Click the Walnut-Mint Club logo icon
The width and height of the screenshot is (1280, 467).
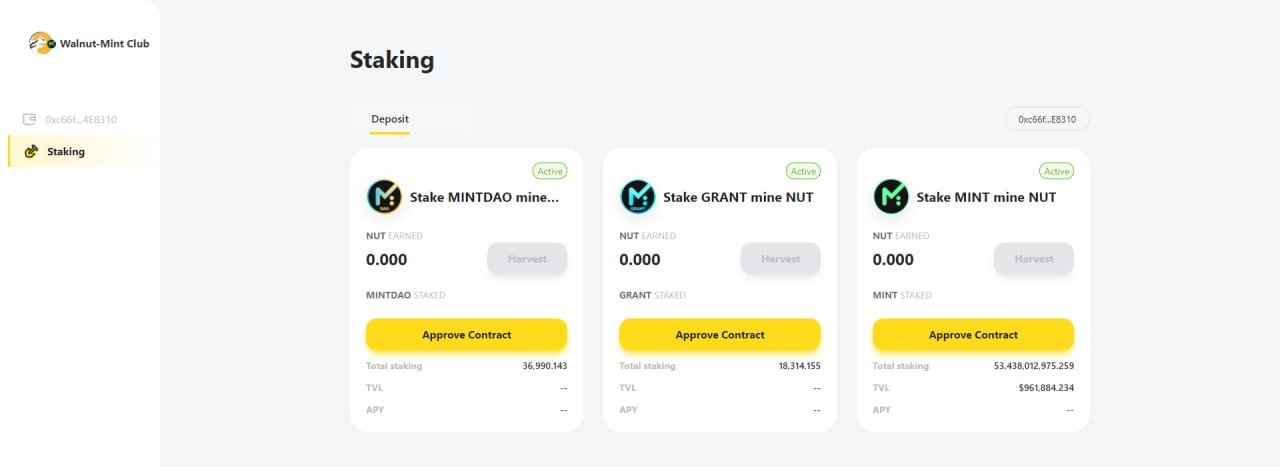point(41,43)
